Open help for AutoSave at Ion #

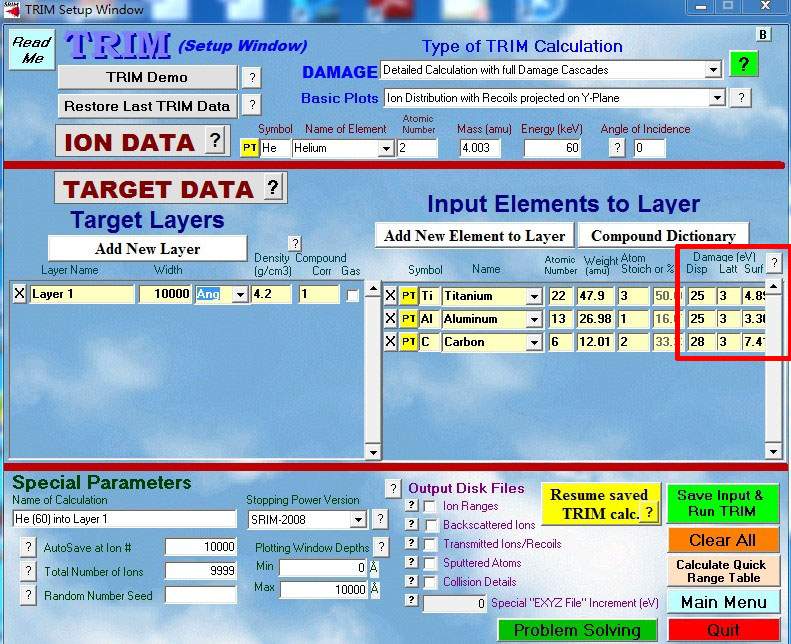coord(28,547)
